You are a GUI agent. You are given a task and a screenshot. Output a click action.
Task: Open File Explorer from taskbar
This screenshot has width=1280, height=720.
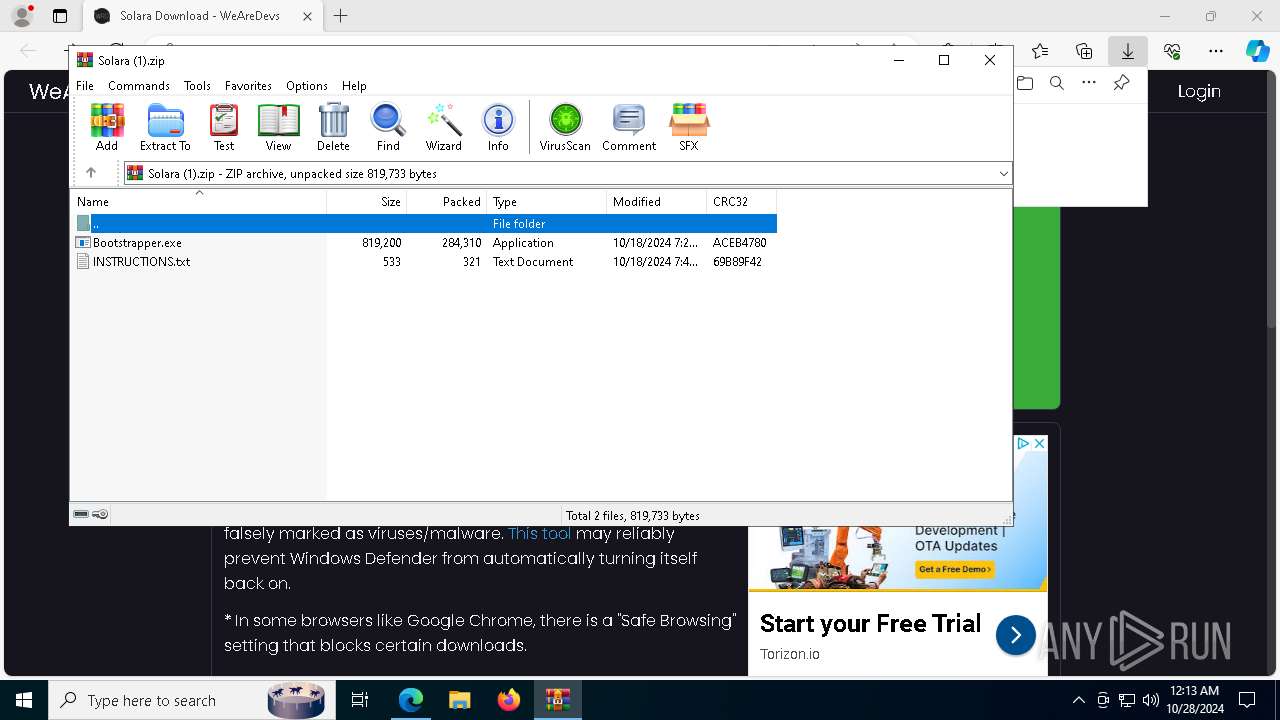coord(460,700)
